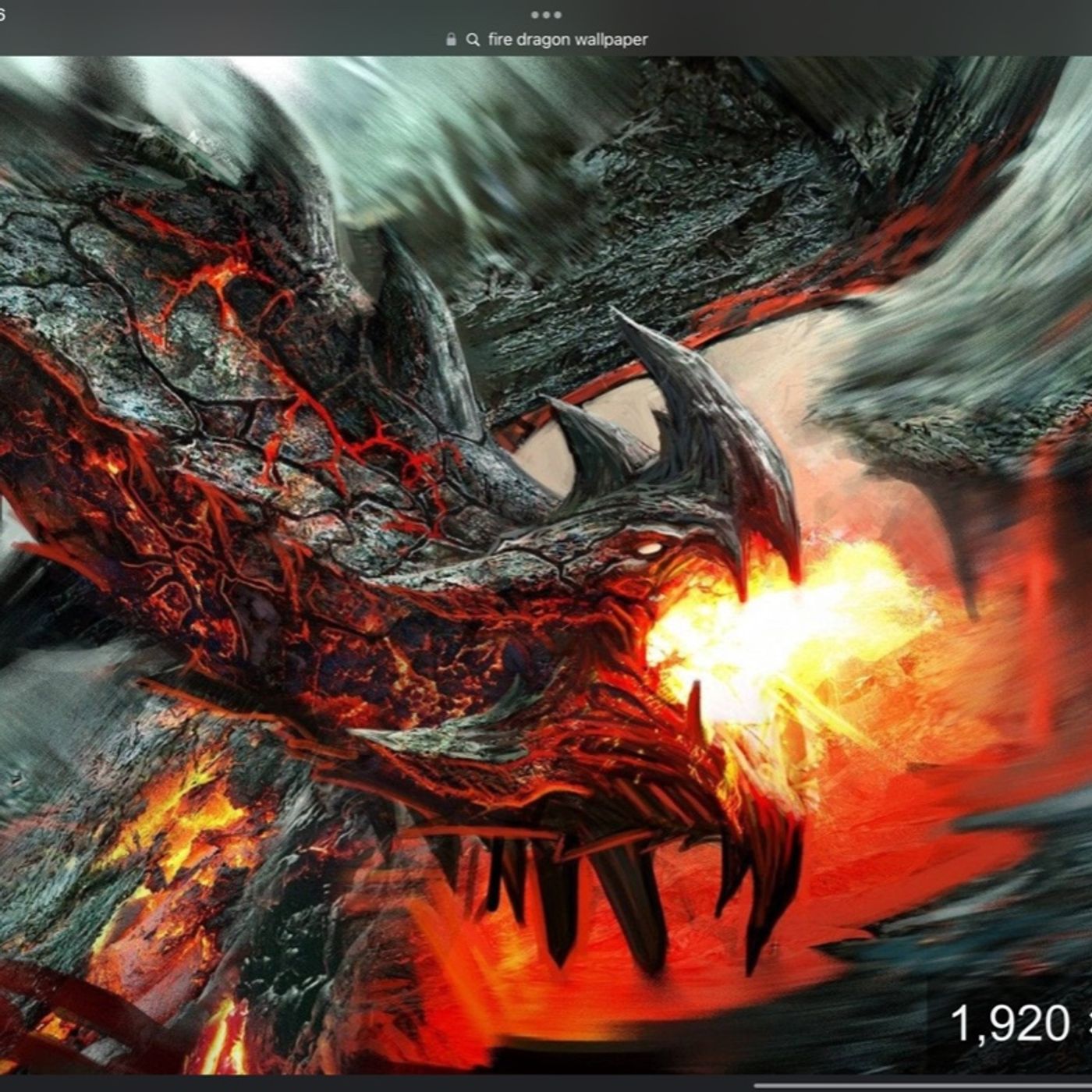Click the lock icon in address bar
The height and width of the screenshot is (1092, 1092).
click(x=451, y=40)
